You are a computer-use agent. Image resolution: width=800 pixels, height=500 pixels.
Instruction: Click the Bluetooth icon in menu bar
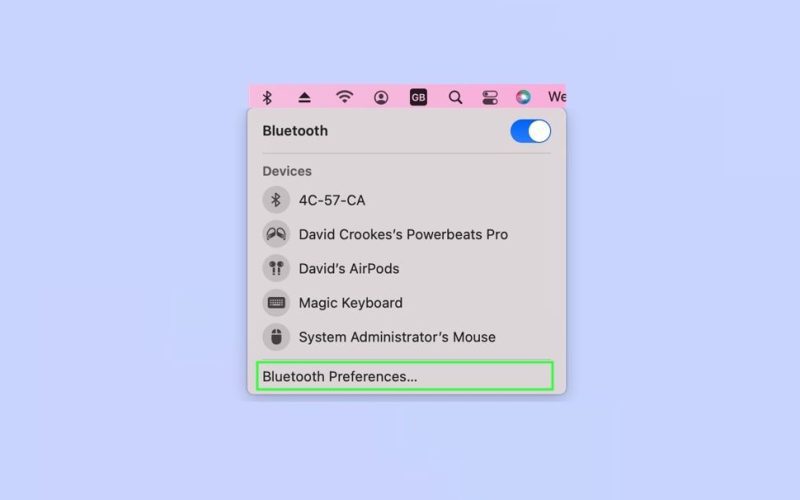267,97
